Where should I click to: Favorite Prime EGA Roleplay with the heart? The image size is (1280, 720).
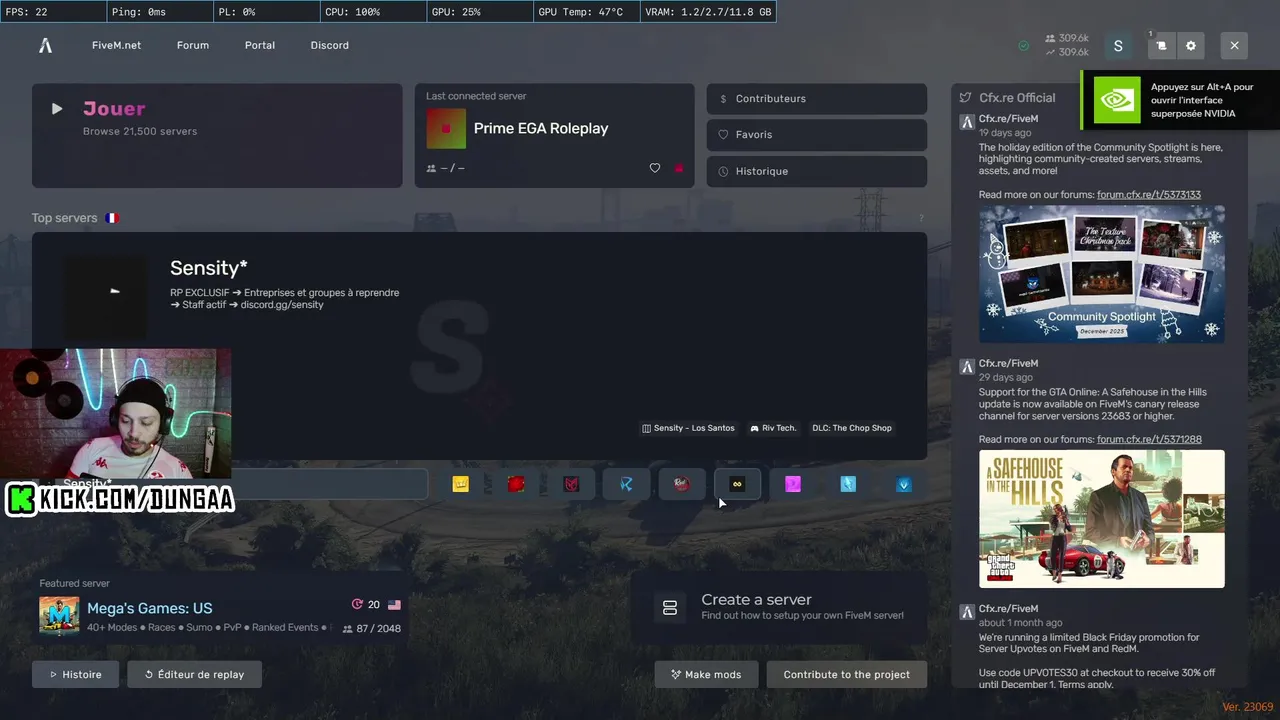[655, 168]
